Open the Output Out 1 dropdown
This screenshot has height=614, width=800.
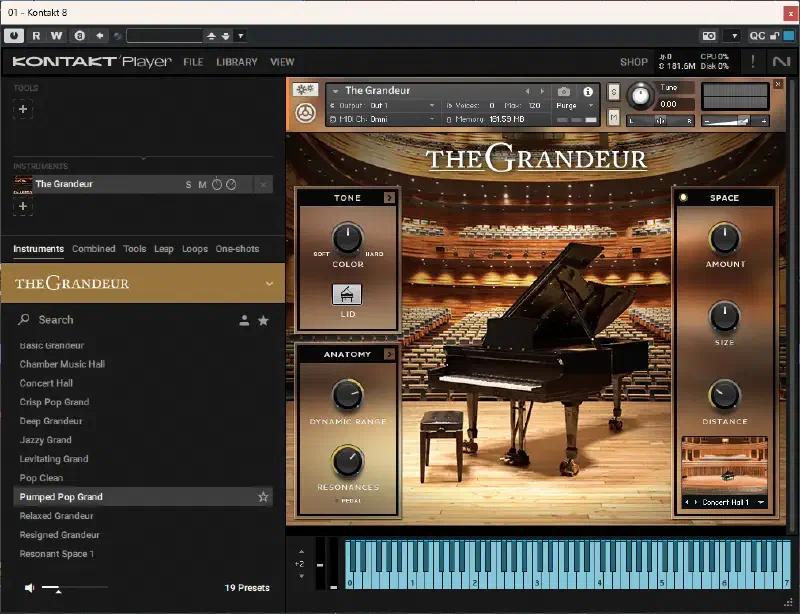coord(383,106)
